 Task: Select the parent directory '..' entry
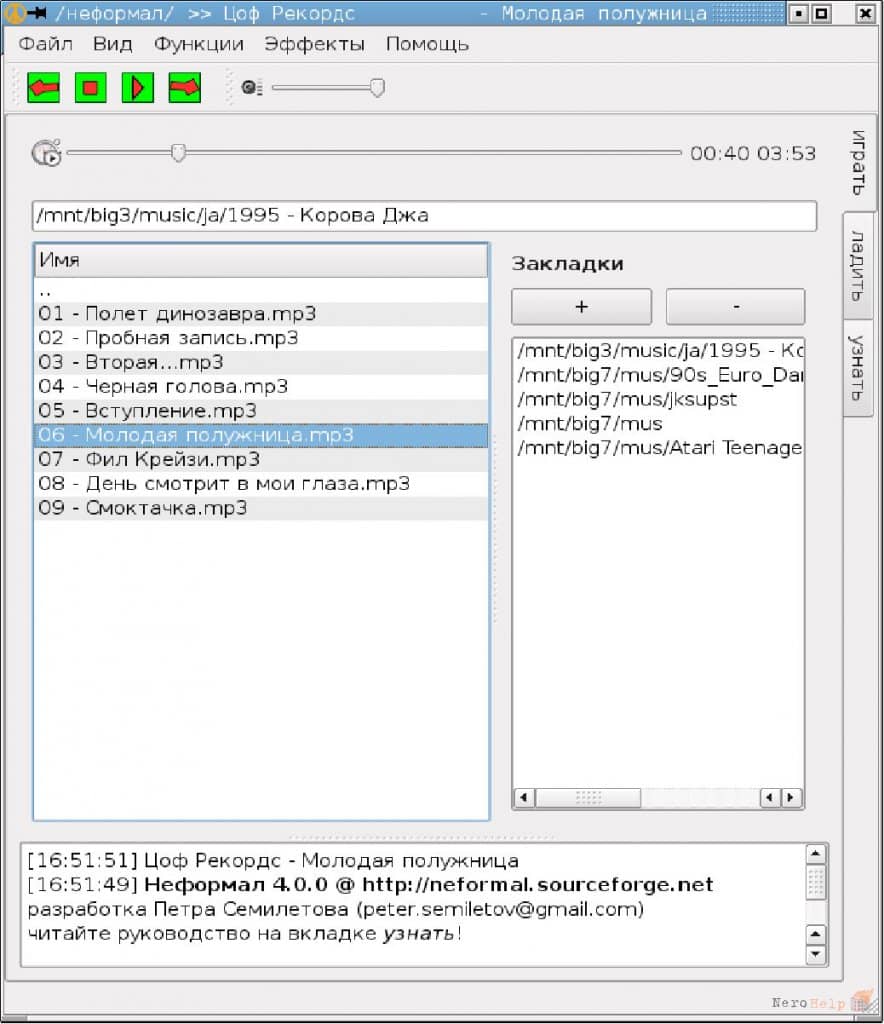260,290
